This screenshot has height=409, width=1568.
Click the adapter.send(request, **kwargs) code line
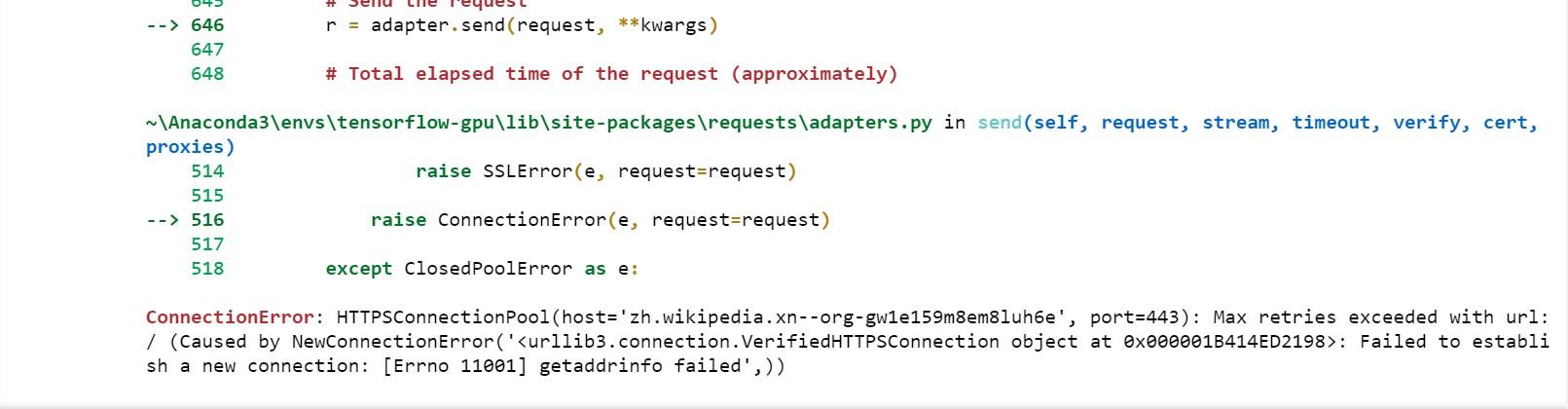pyautogui.click(x=522, y=25)
